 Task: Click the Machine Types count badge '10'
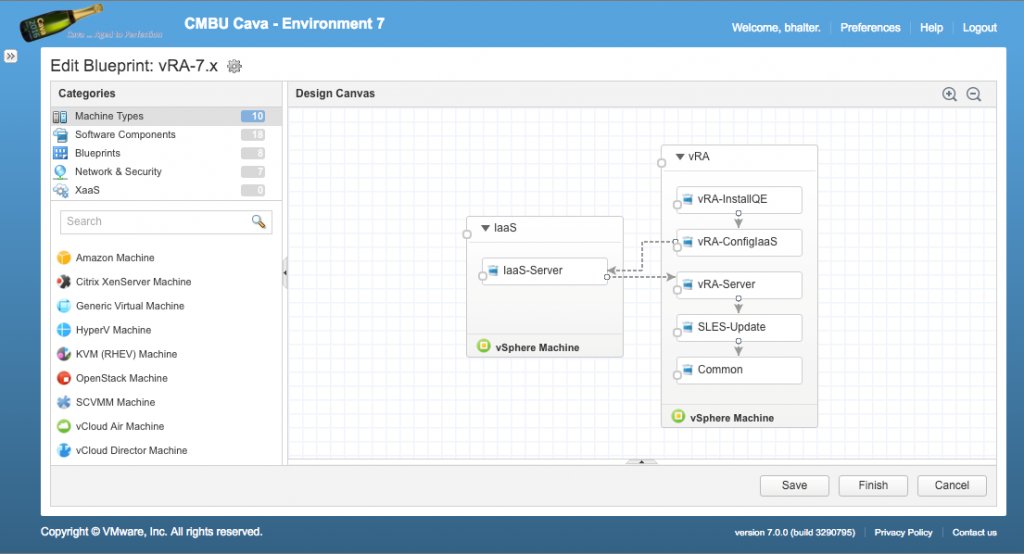click(253, 116)
